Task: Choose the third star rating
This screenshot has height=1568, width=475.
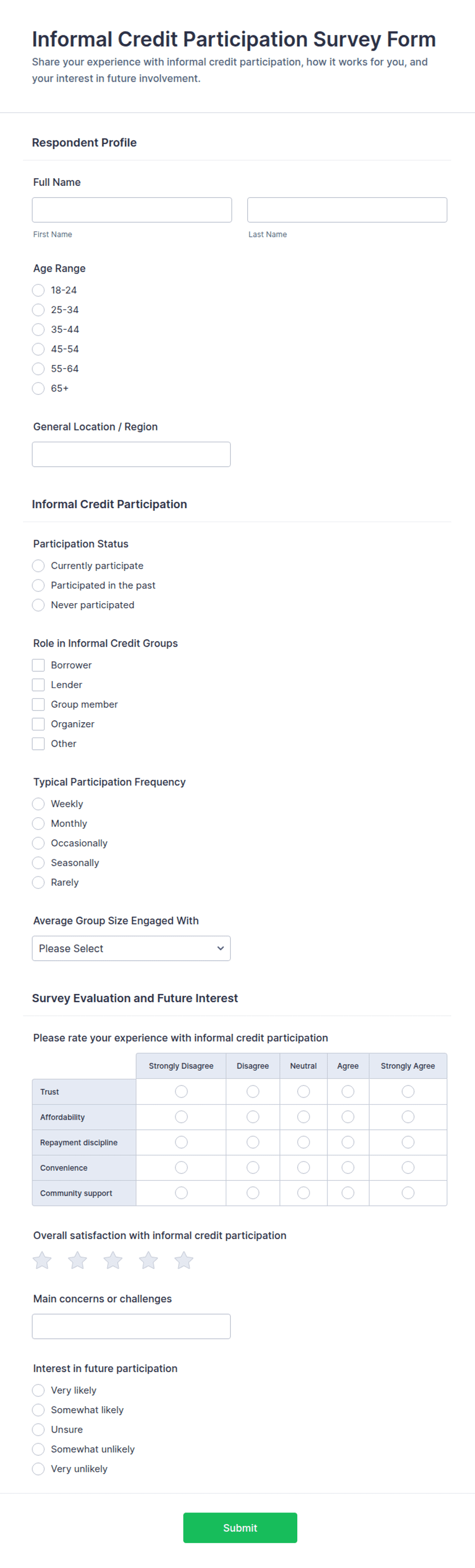Action: coord(113,1260)
